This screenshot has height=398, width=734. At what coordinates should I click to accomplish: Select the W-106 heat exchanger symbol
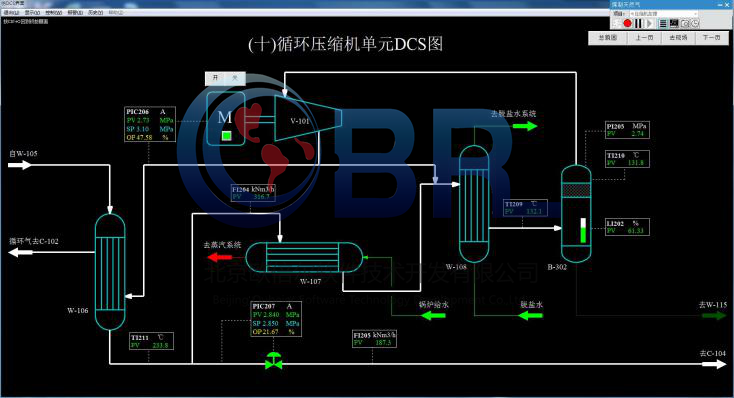click(110, 272)
